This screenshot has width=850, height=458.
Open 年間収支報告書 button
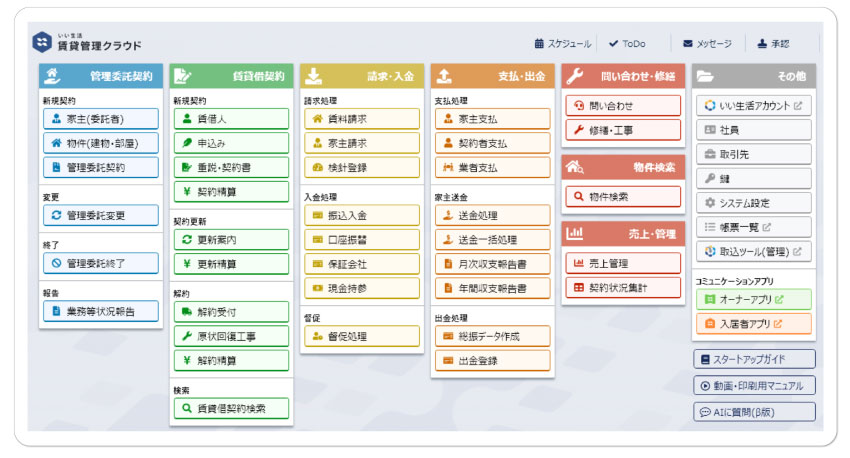[493, 288]
